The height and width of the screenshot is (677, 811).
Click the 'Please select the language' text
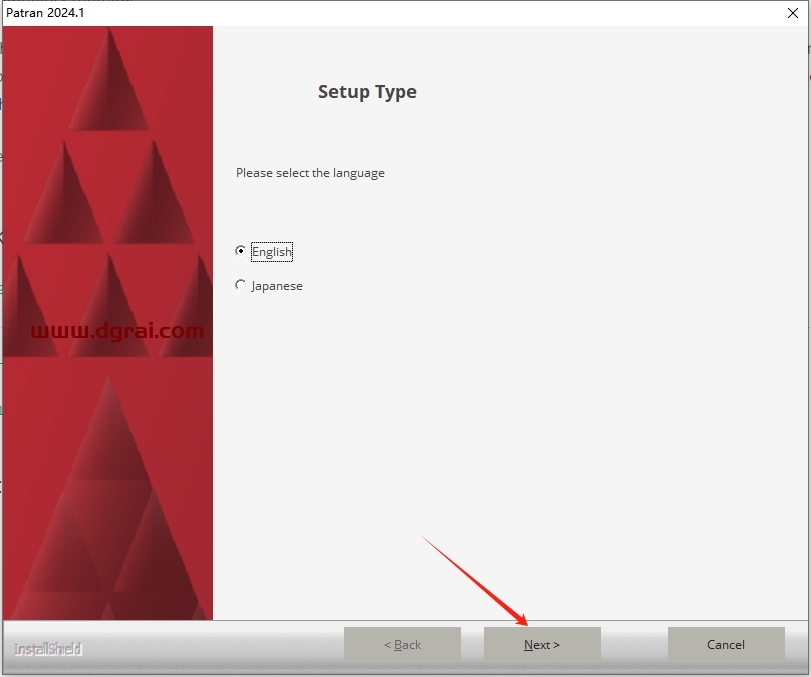(310, 173)
